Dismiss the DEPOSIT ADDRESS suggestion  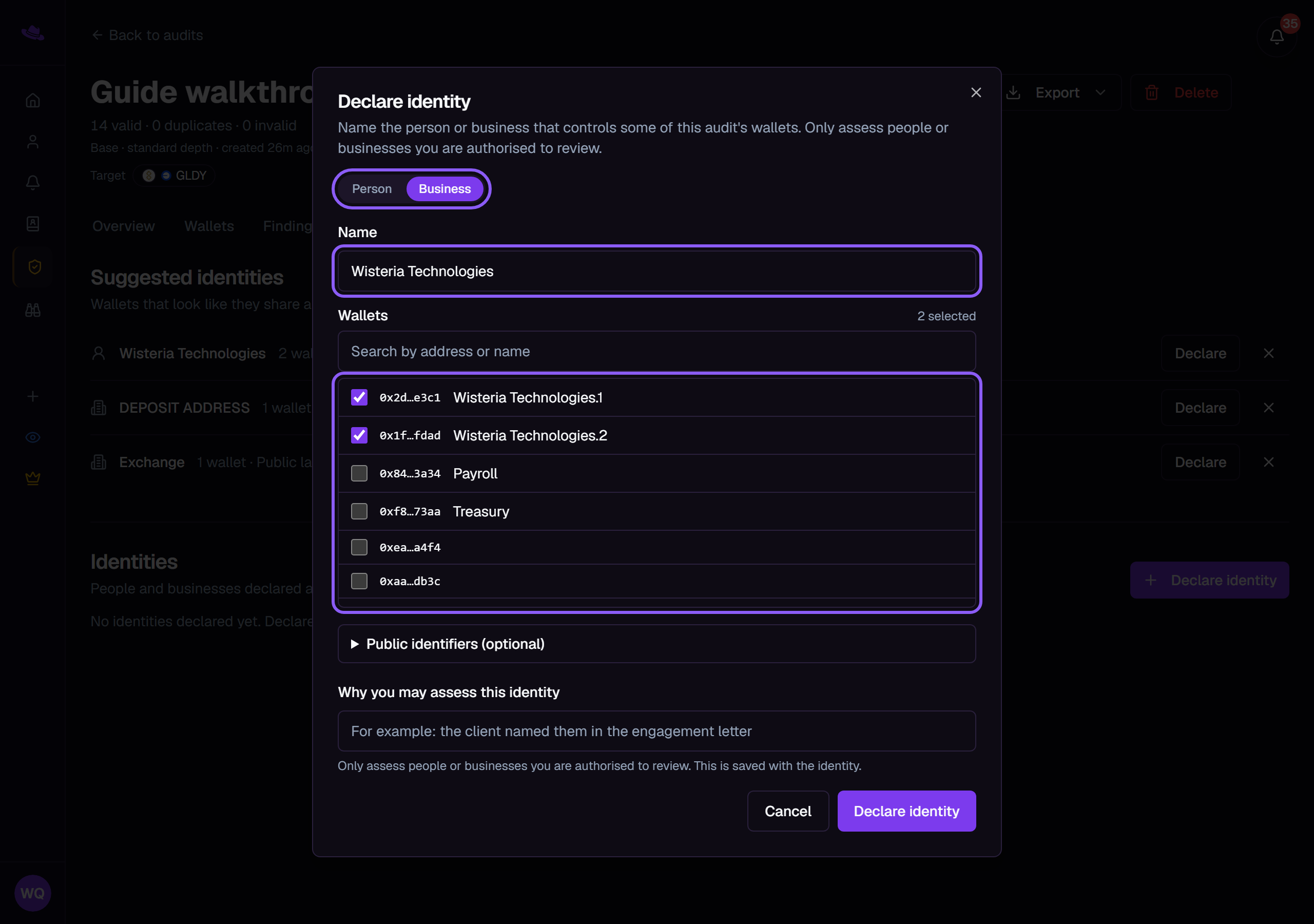pyautogui.click(x=1269, y=408)
